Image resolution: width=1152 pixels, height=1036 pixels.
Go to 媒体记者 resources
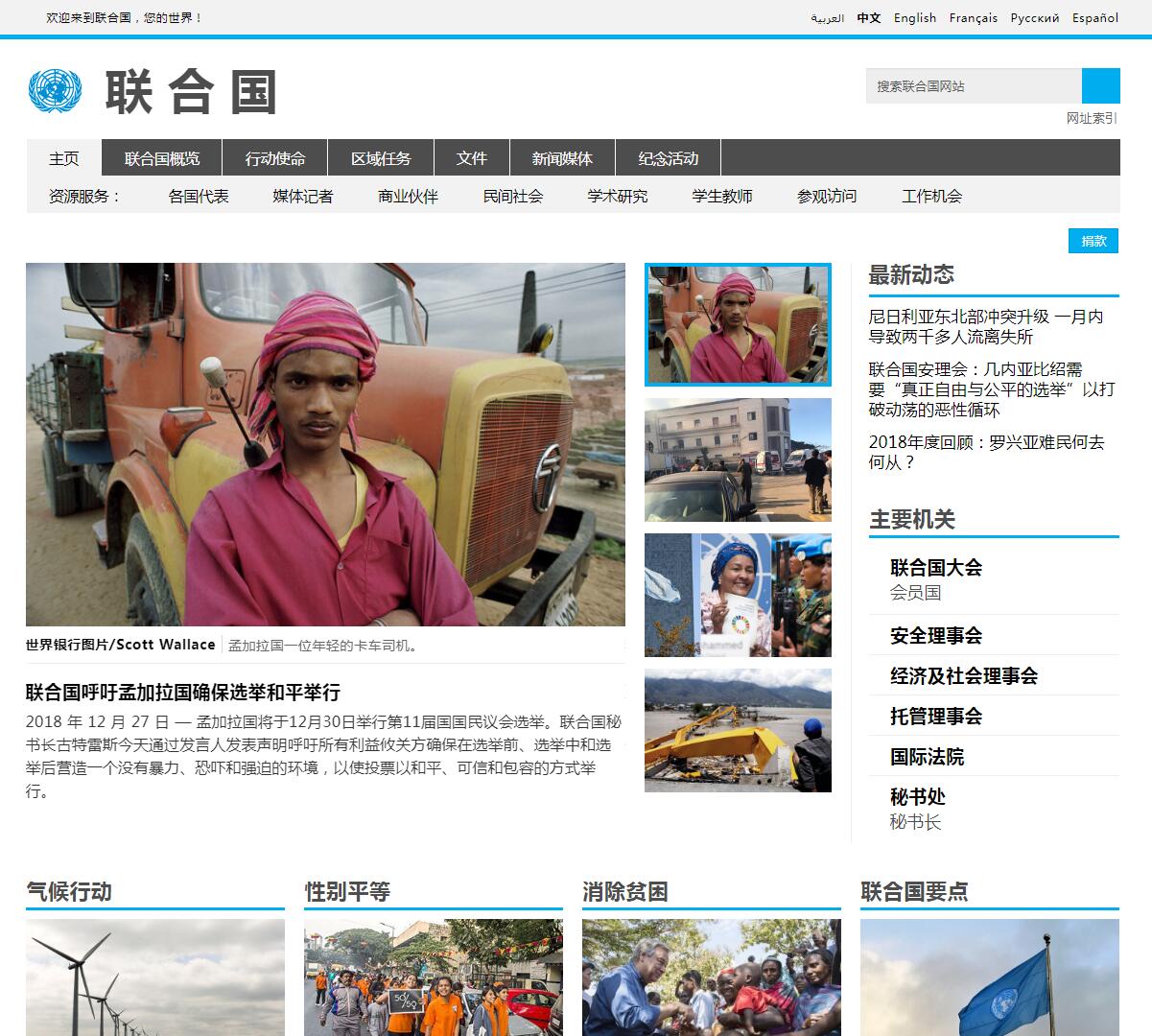coord(303,196)
